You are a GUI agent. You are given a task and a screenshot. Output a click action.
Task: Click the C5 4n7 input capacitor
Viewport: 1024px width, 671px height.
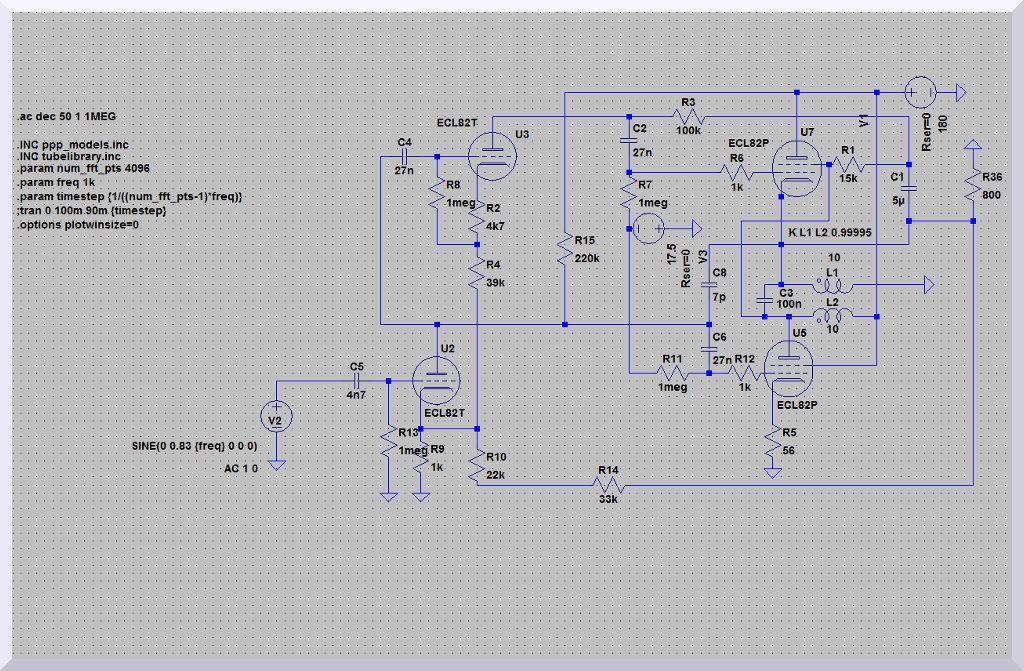tap(357, 381)
